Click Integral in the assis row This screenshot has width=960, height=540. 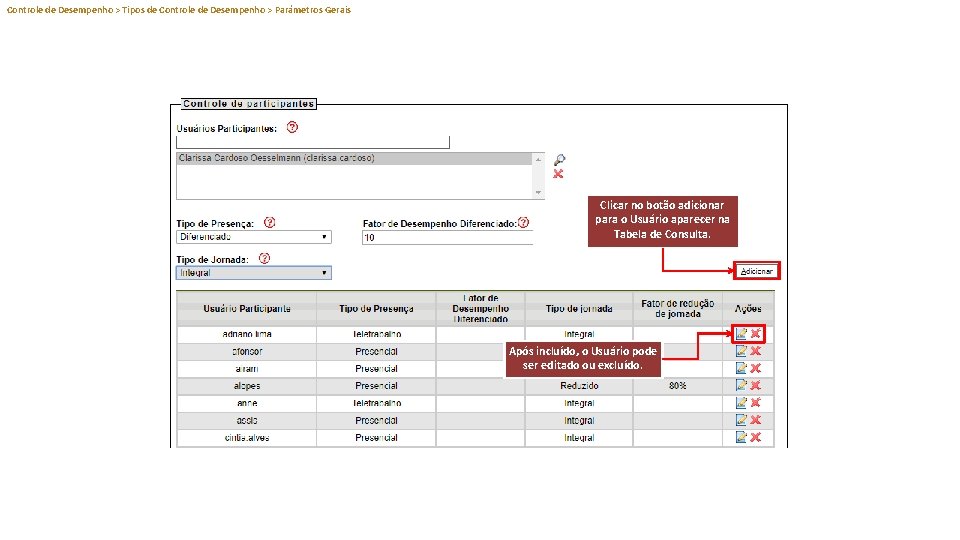(579, 421)
